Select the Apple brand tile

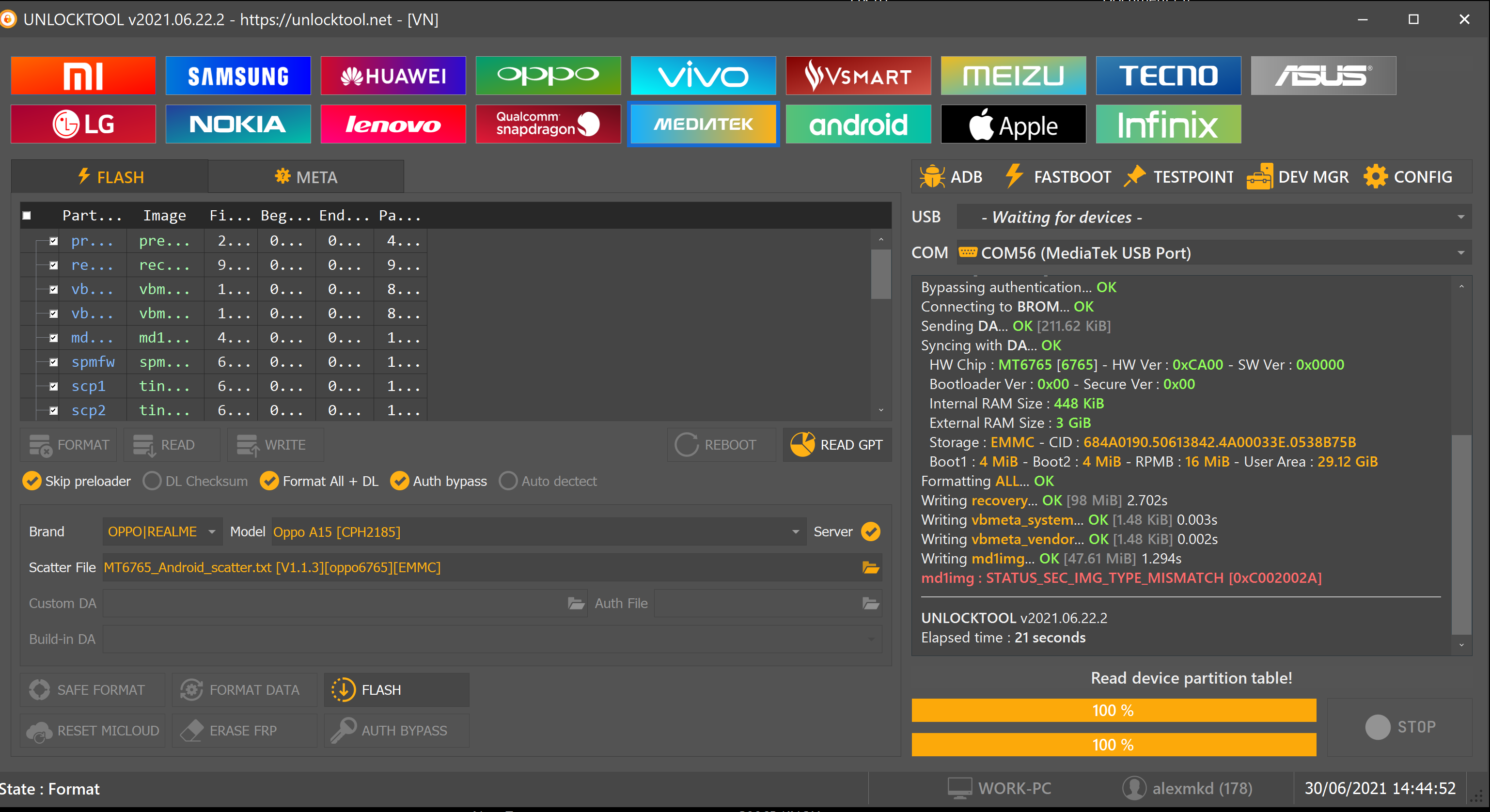[x=1013, y=124]
